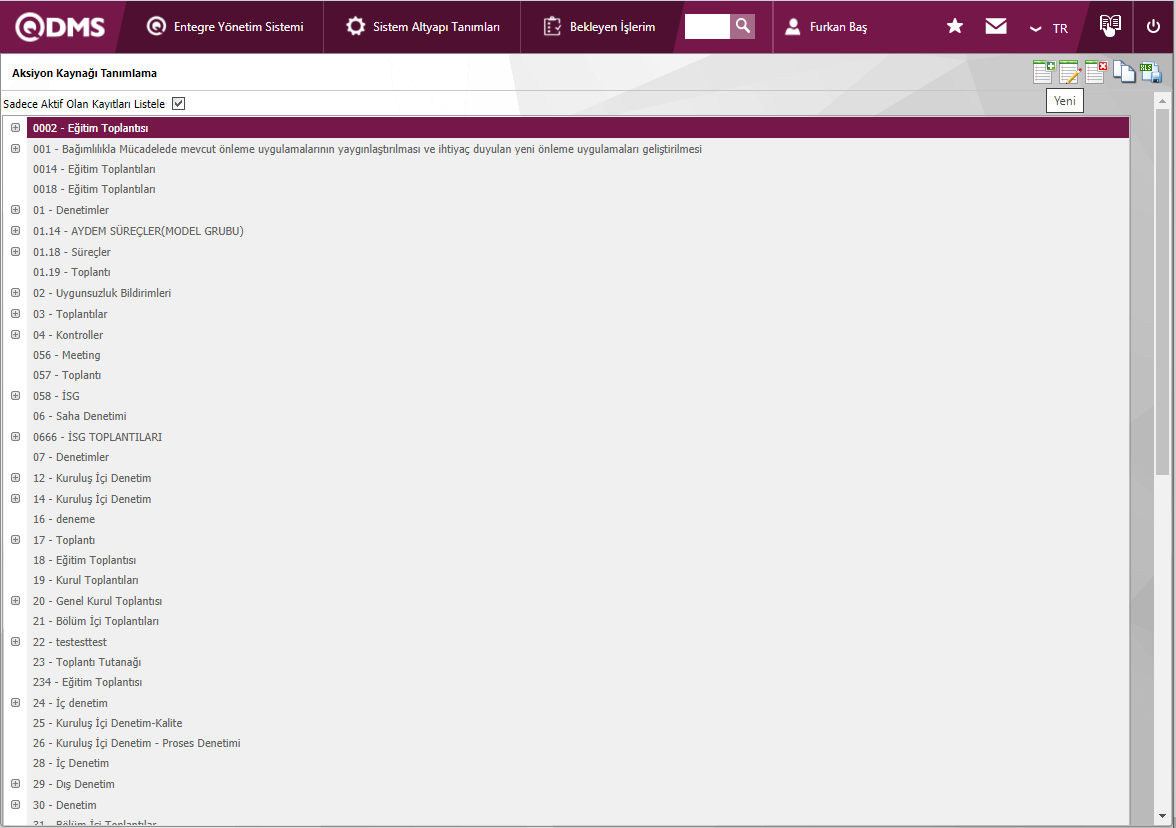This screenshot has height=828, width=1176.
Task: Expand the 20 - Genel Kurul Toplantısı node
Action: (15, 601)
